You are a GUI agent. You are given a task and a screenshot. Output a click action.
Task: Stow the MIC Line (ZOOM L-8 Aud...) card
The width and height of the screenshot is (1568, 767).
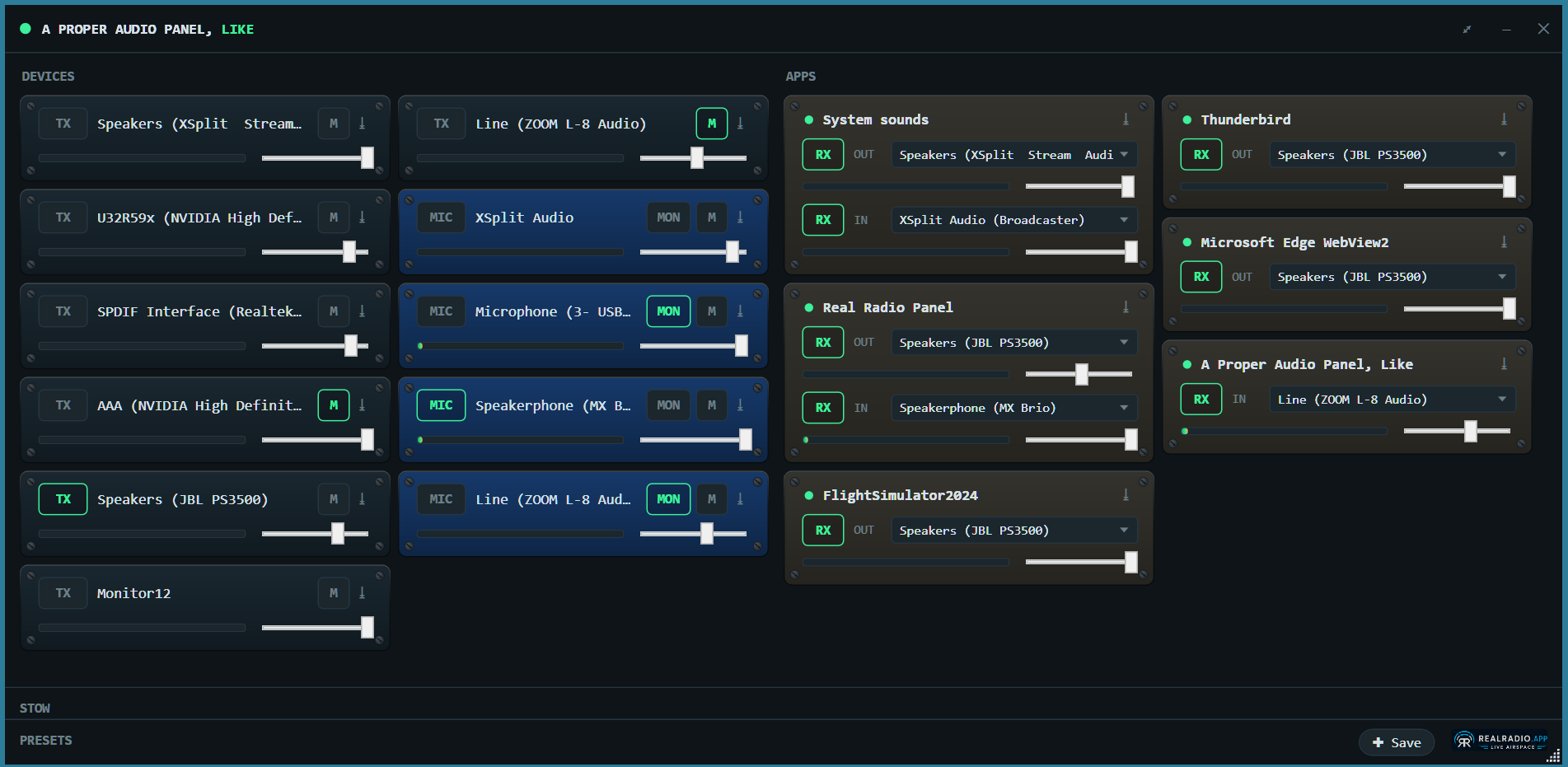740,499
